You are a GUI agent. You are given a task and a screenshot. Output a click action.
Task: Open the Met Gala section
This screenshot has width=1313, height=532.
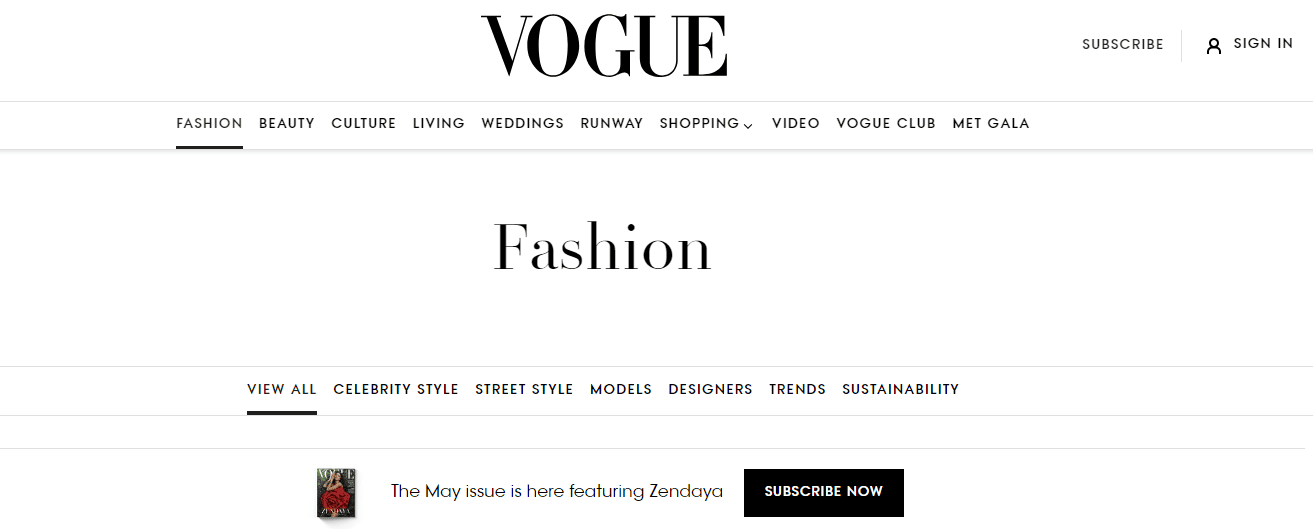pos(991,124)
